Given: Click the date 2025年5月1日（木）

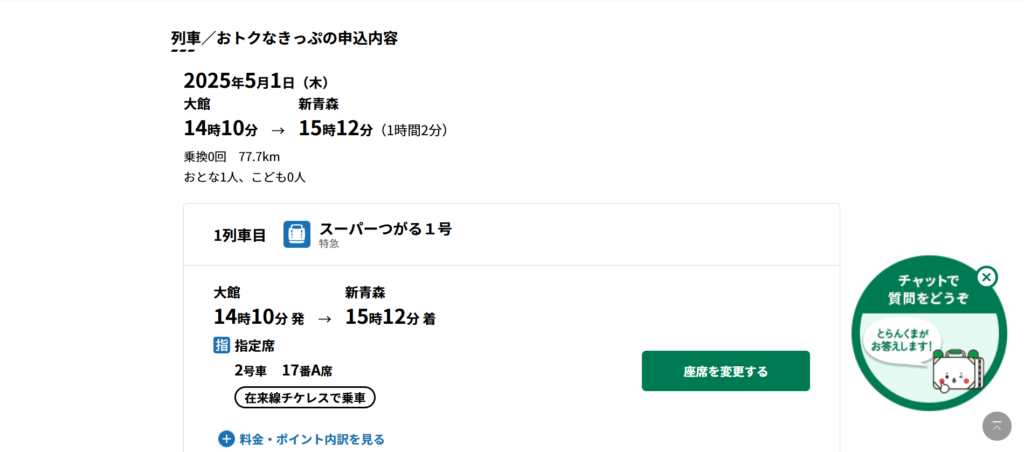Looking at the screenshot, I should 256,82.
